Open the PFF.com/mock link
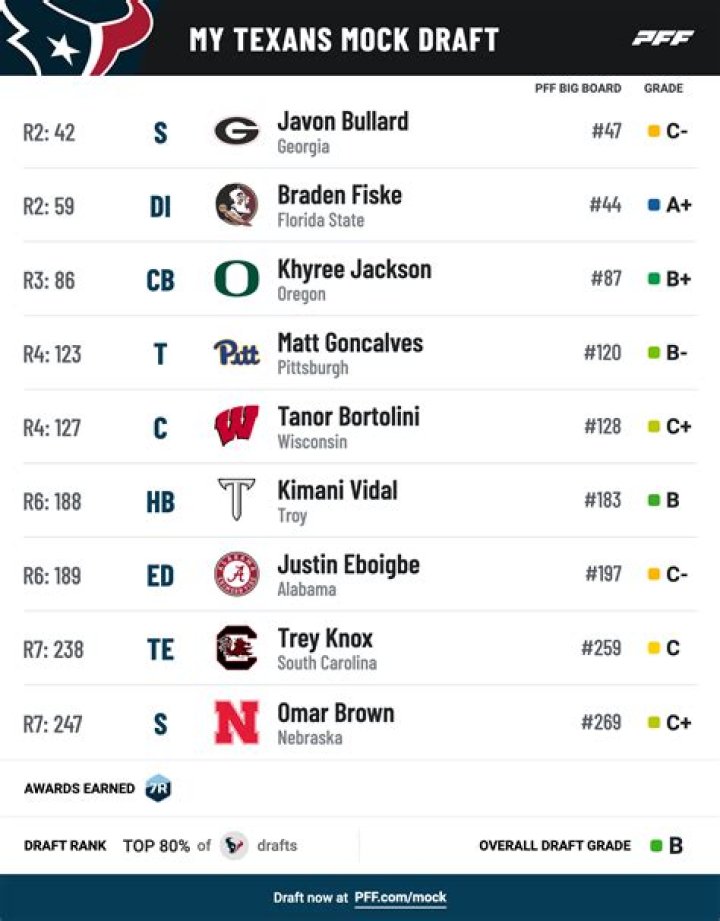The width and height of the screenshot is (720, 921). (400, 897)
